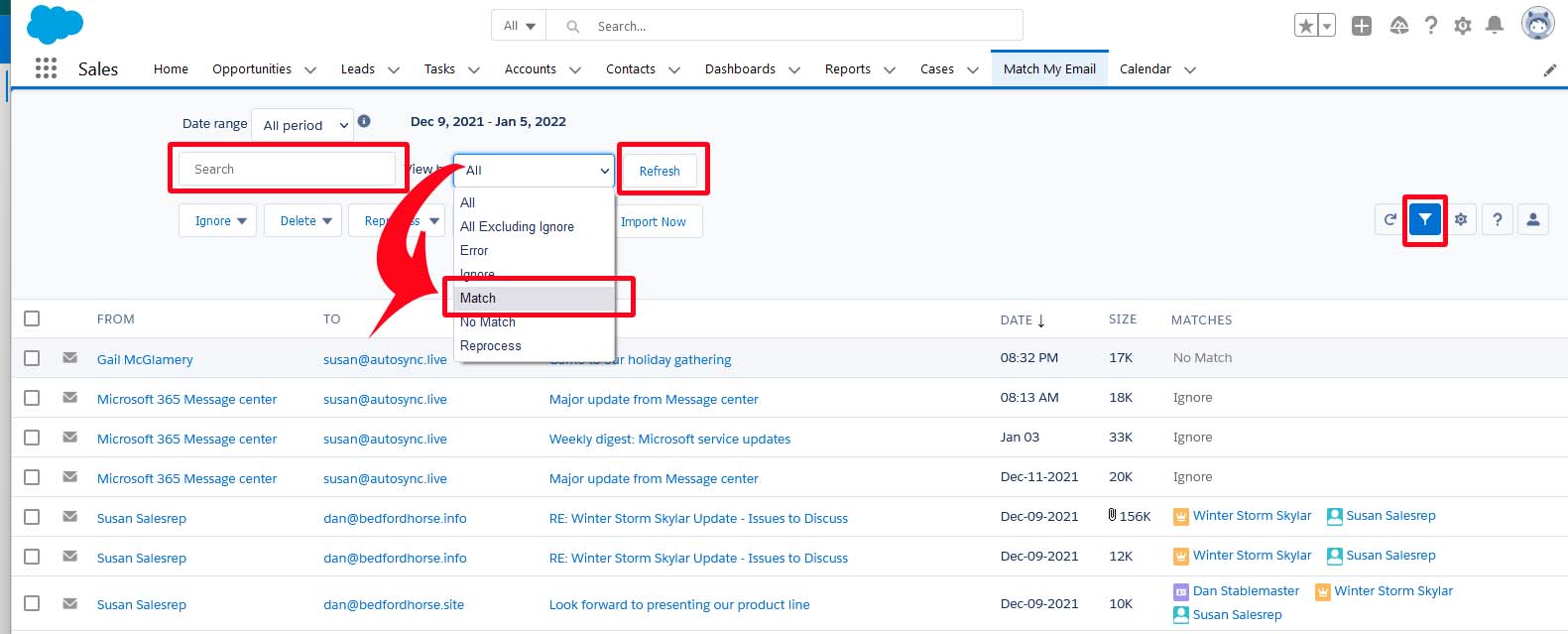This screenshot has height=634, width=1568.
Task: Click the pencil edit navigation icon
Action: (1549, 69)
